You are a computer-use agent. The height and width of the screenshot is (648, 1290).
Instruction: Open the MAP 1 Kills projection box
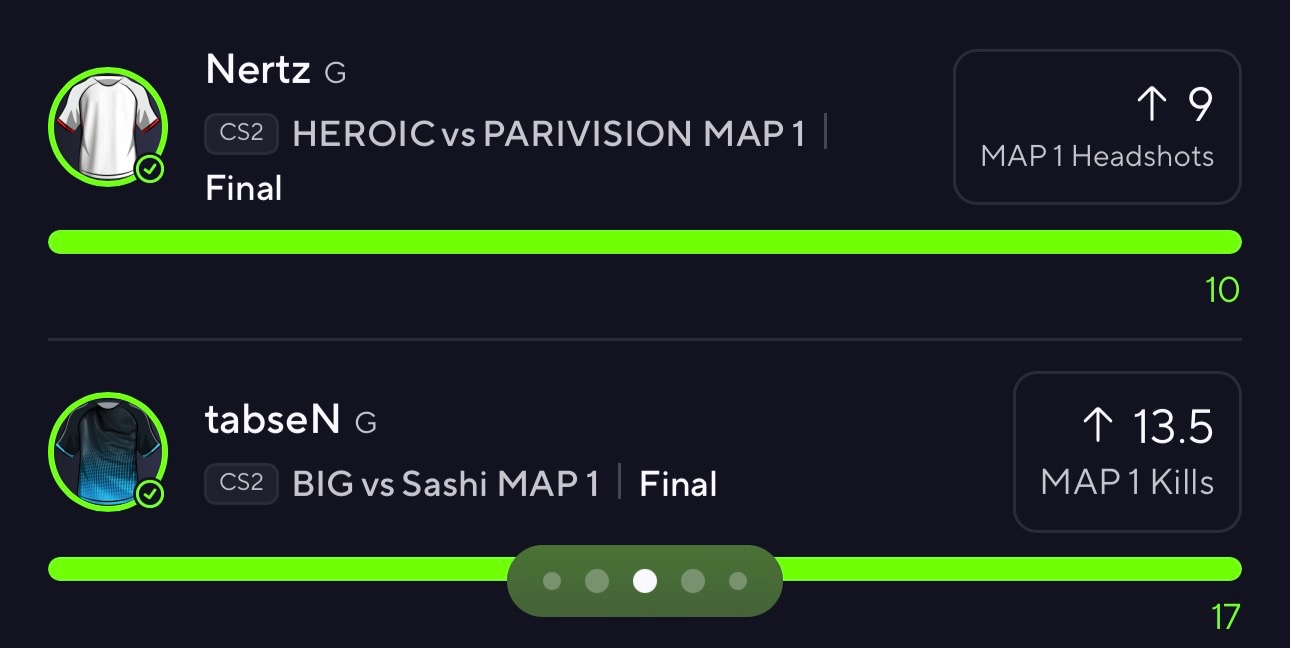[x=1127, y=452]
